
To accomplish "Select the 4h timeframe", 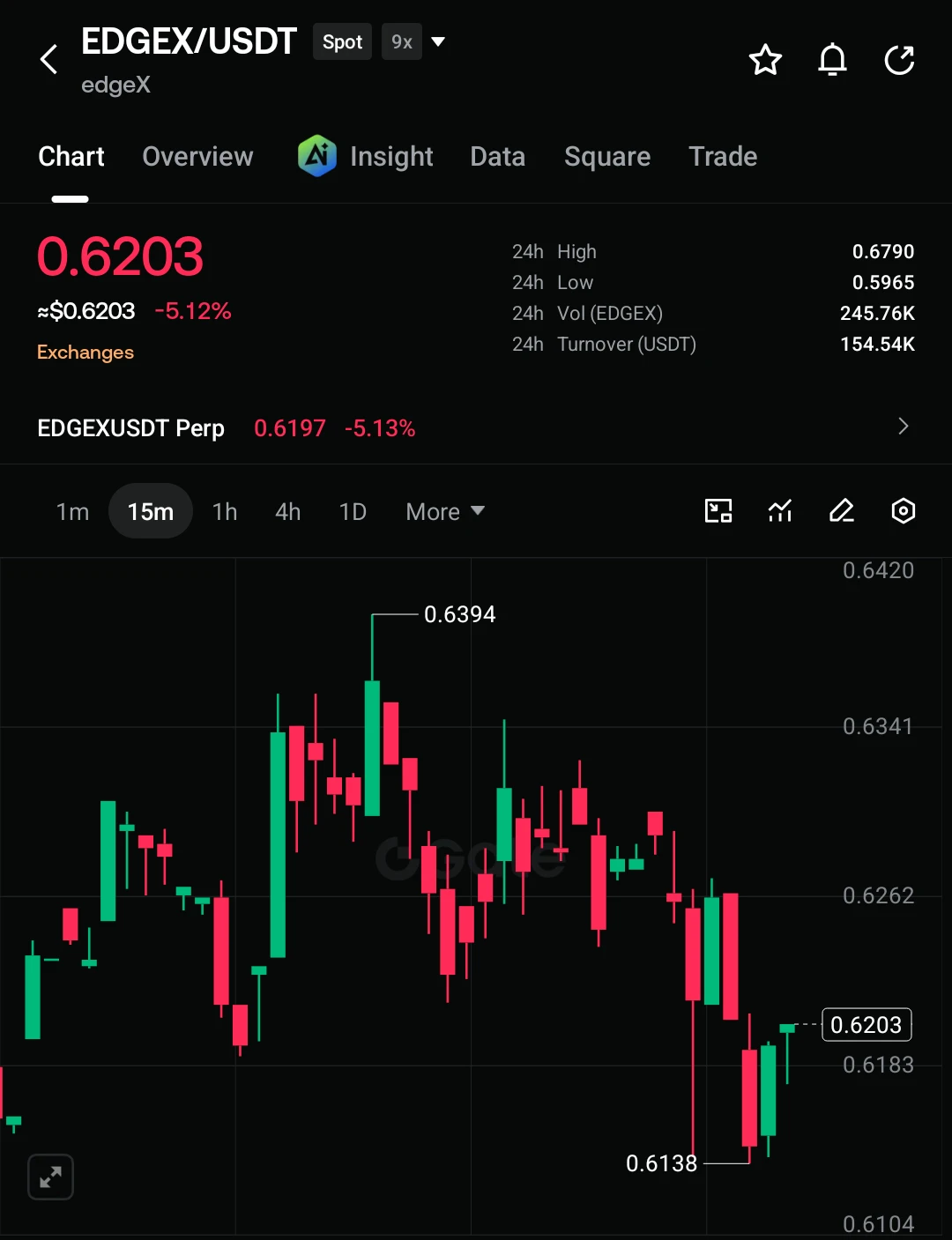I will click(288, 511).
